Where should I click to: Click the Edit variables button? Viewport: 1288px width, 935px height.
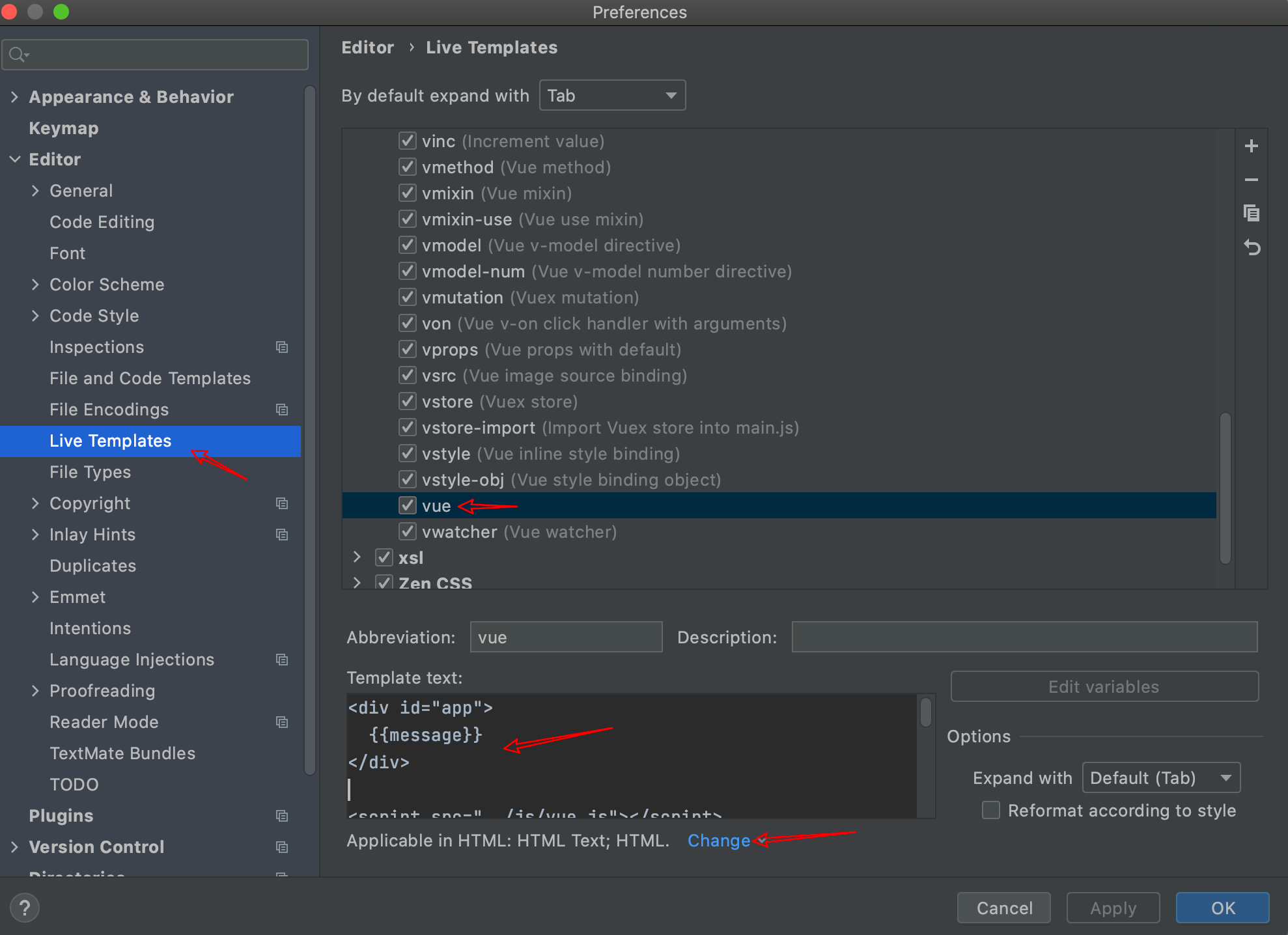[1104, 686]
